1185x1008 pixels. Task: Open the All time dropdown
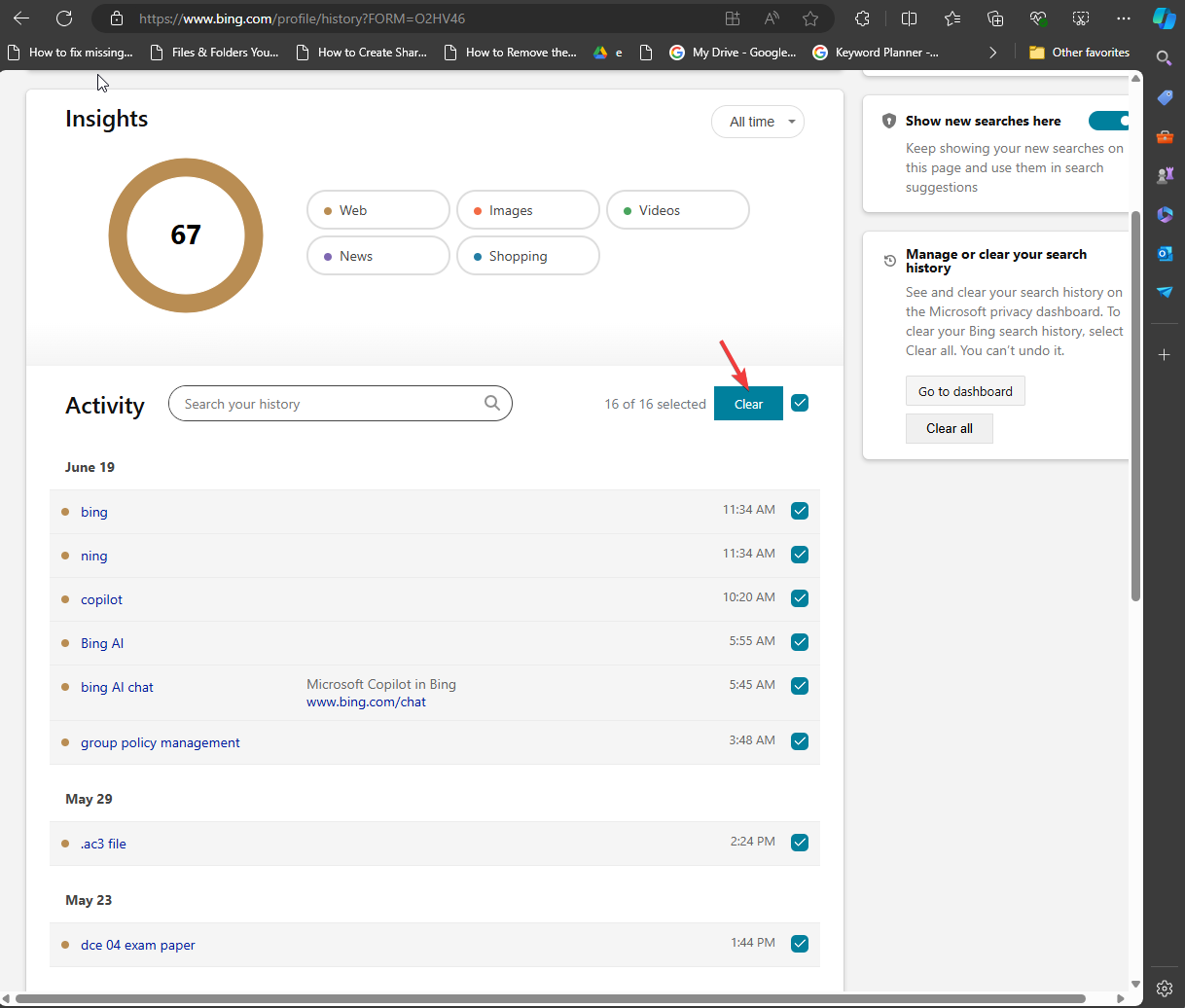[758, 122]
